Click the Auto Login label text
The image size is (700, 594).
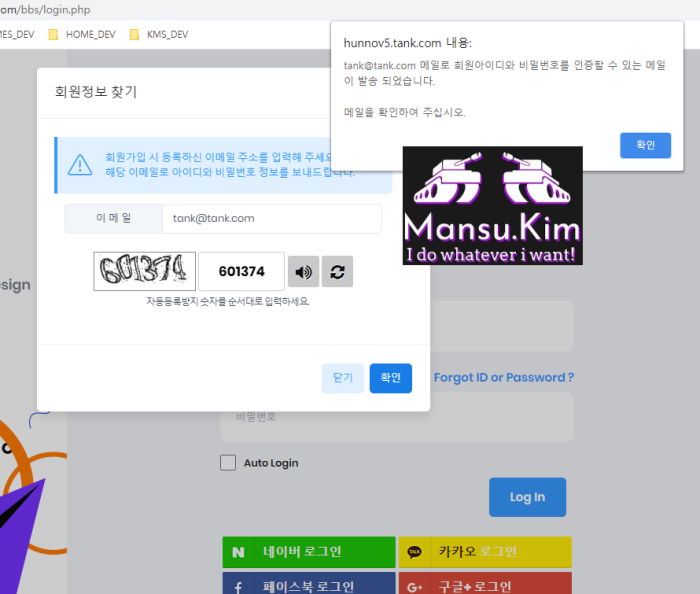tap(271, 463)
